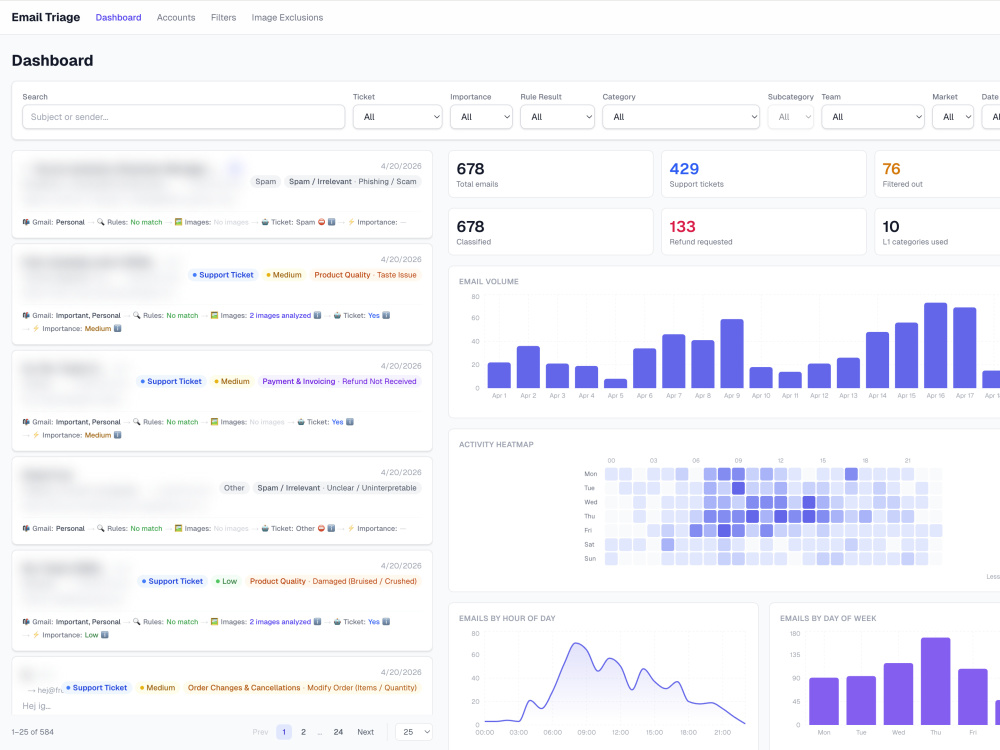1000x750 pixels.
Task: Click Apr 16 bar in Email Volume chart
Action: click(x=936, y=345)
